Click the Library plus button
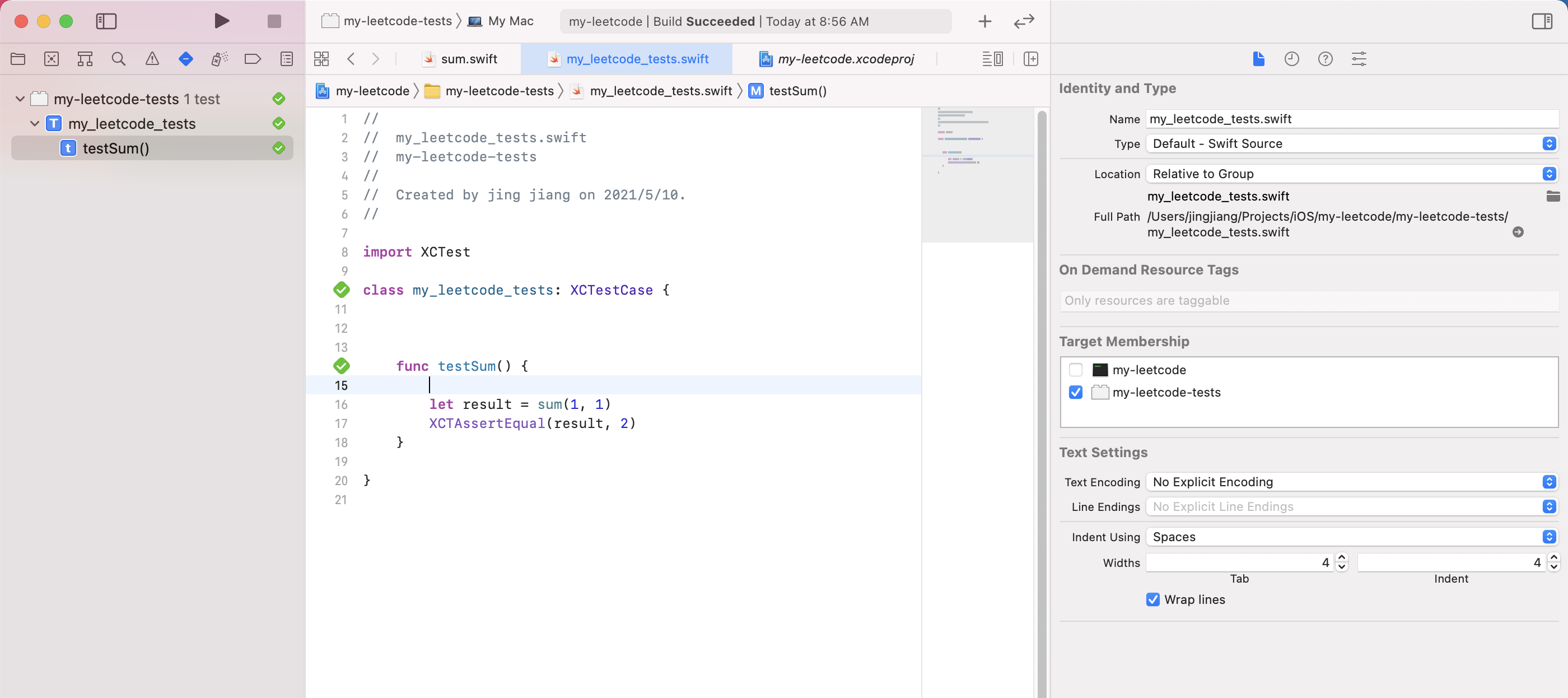1568x698 pixels. tap(985, 21)
